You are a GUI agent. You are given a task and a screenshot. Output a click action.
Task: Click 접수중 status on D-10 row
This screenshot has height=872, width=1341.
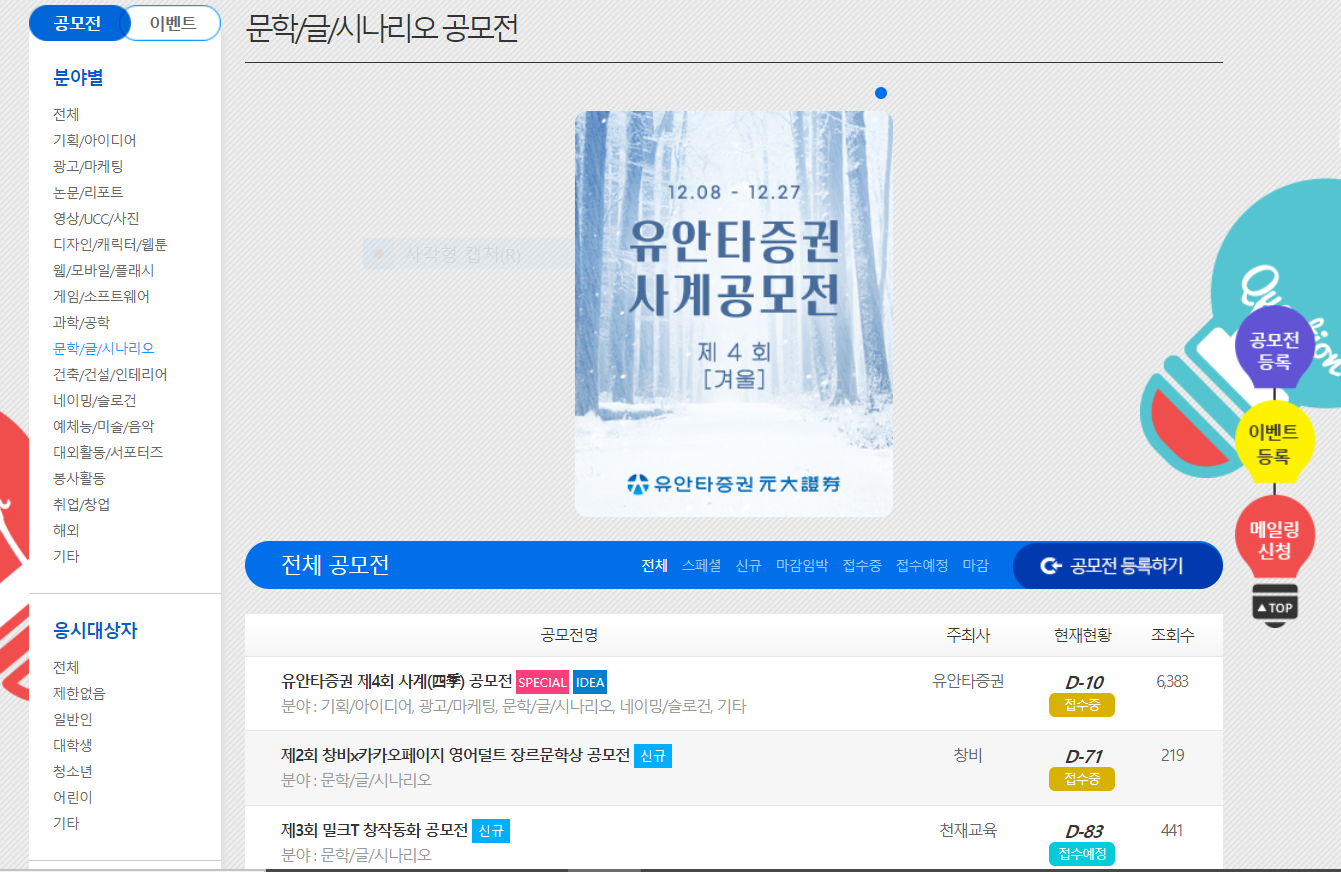click(1082, 705)
